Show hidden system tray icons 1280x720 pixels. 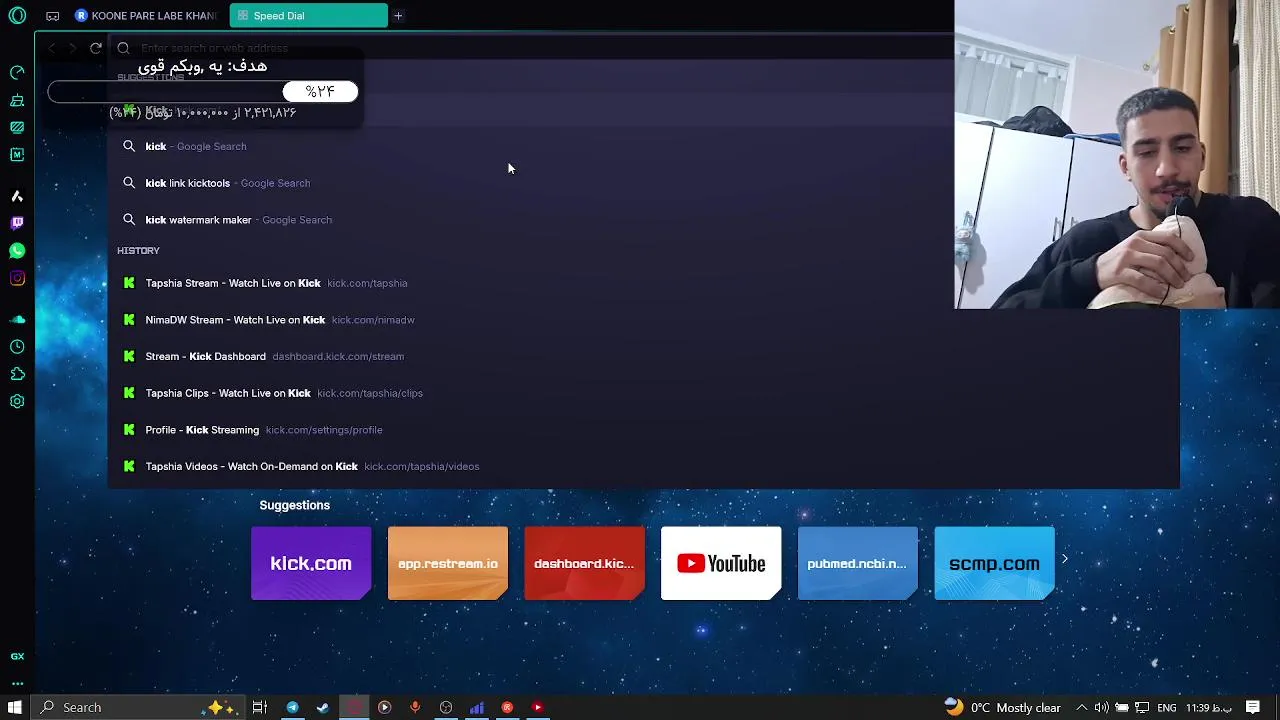[1081, 707]
